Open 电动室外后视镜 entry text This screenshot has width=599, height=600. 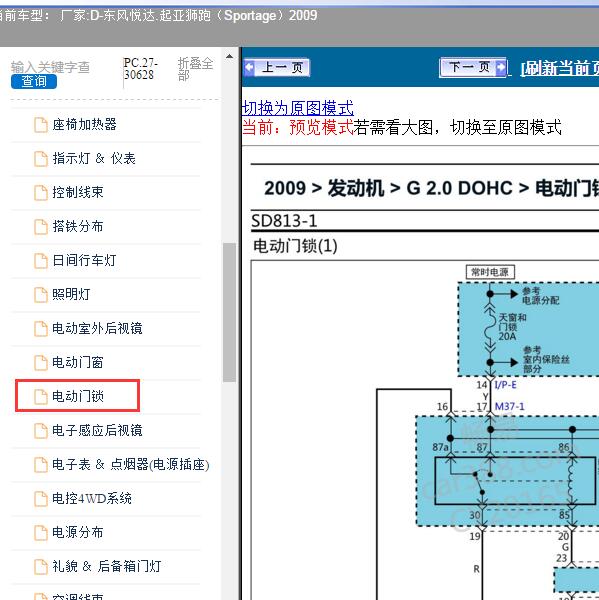pyautogui.click(x=97, y=328)
